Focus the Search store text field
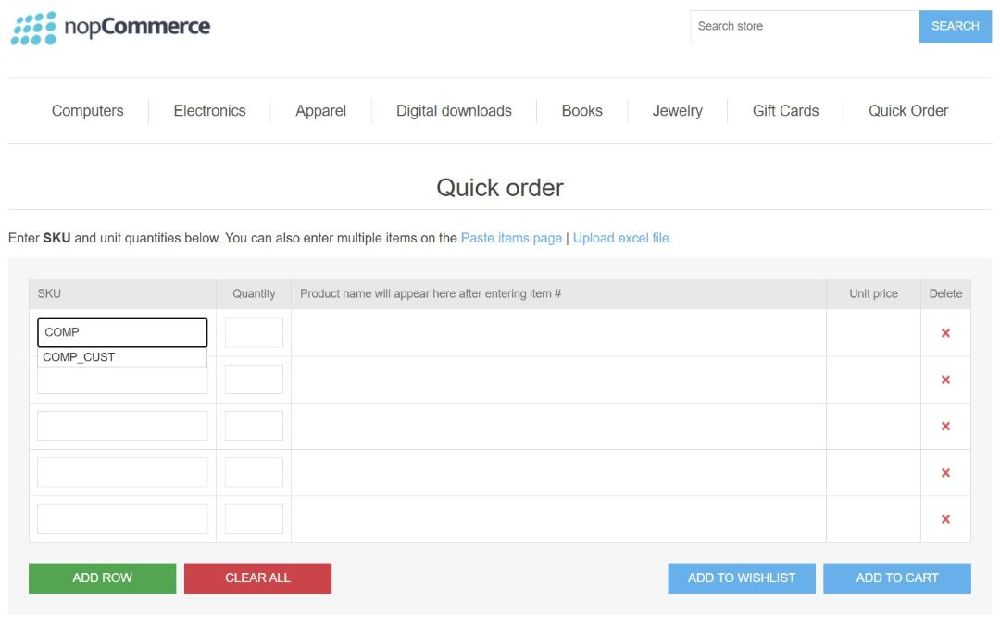Viewport: 1000px width, 621px height. pyautogui.click(x=803, y=26)
